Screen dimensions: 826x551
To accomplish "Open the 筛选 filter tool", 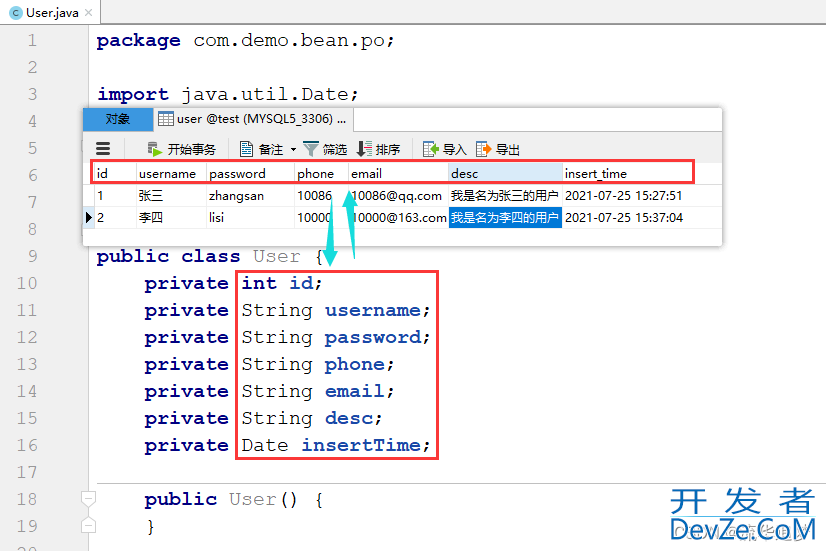I will (325, 150).
